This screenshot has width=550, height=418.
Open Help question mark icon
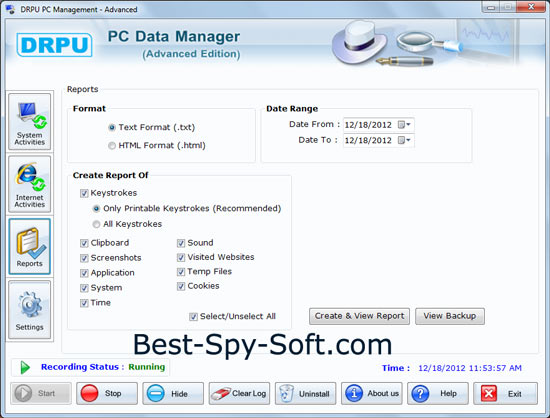[420, 393]
